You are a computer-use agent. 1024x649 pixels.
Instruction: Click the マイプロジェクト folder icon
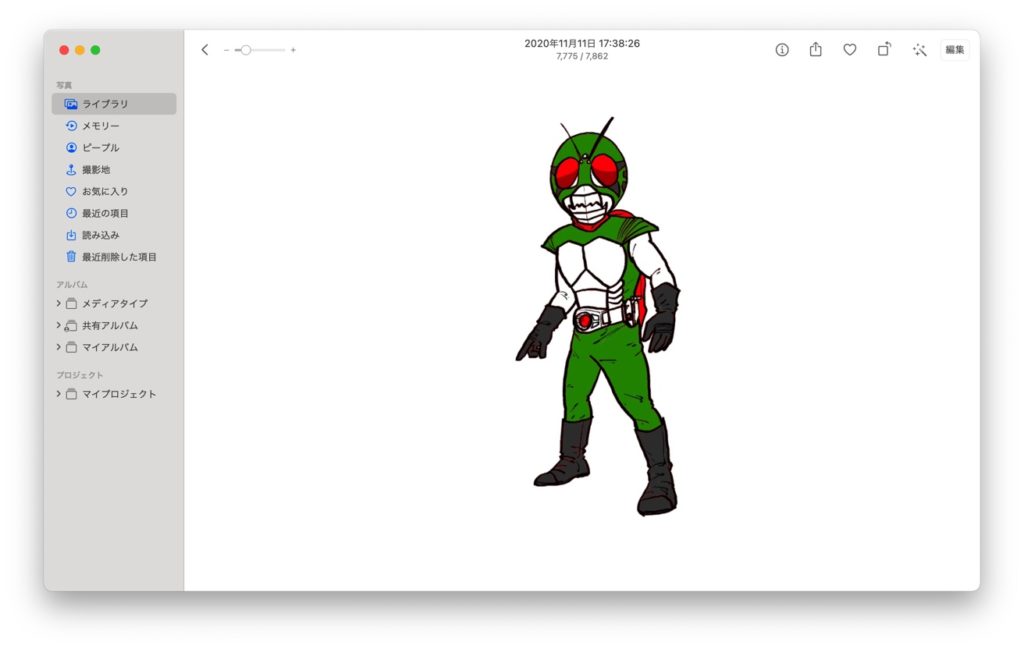[71, 394]
